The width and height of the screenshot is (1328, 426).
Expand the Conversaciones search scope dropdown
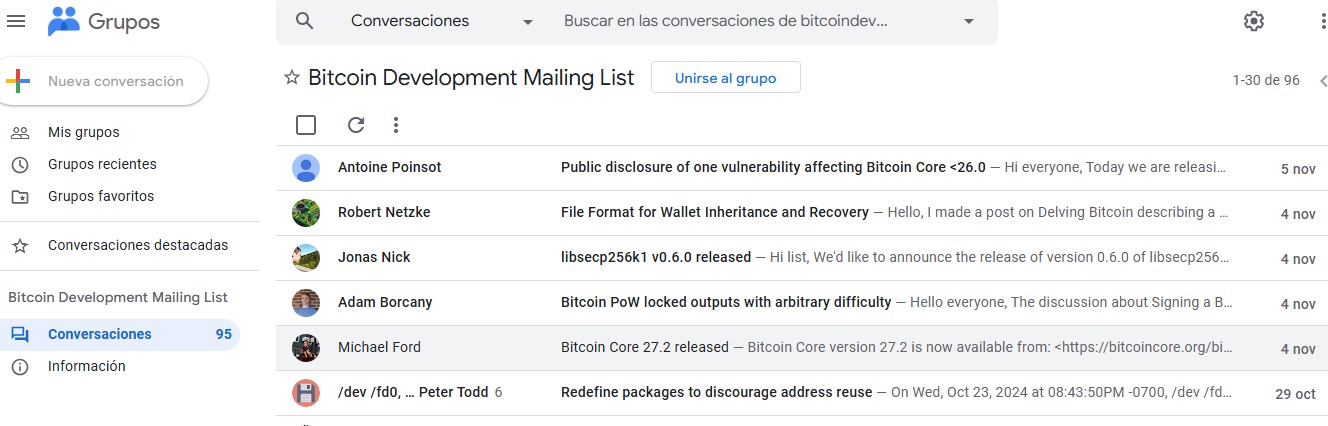(x=528, y=21)
